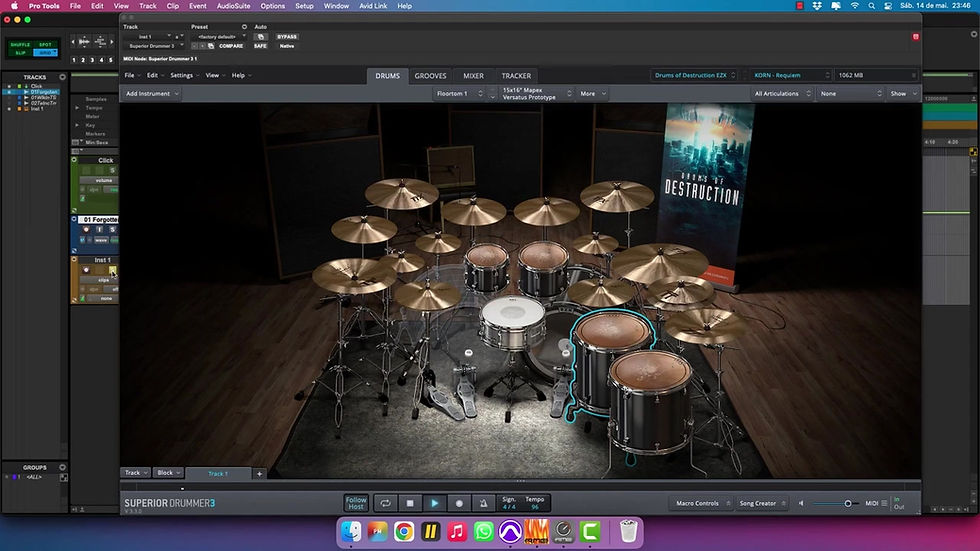
Task: Open Google Chrome from the Dock
Action: coord(404,532)
